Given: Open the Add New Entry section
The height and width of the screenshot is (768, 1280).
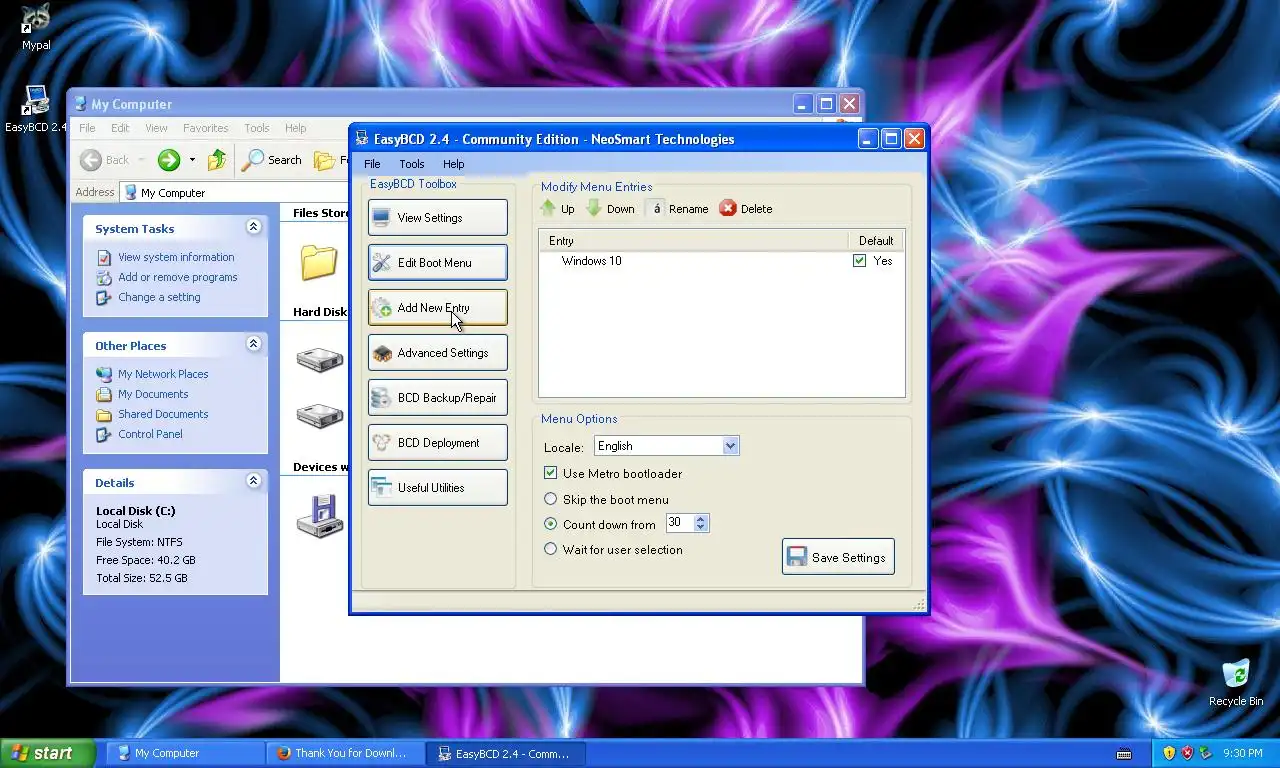Looking at the screenshot, I should tap(437, 308).
